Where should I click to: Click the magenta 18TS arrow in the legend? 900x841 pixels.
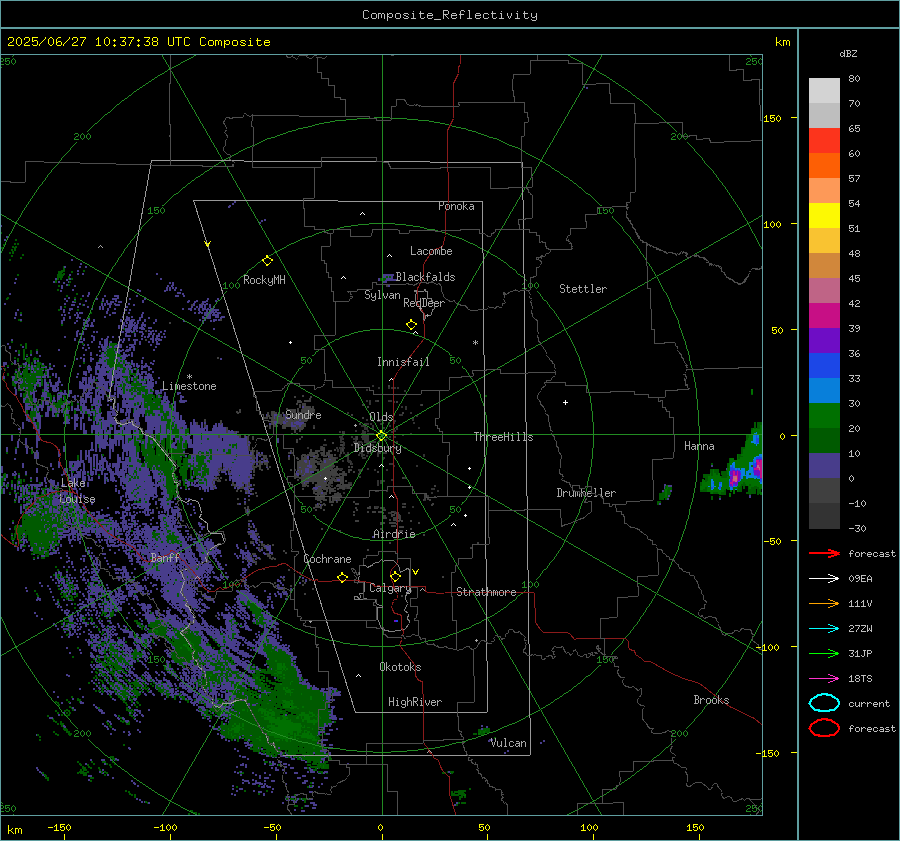(x=824, y=679)
